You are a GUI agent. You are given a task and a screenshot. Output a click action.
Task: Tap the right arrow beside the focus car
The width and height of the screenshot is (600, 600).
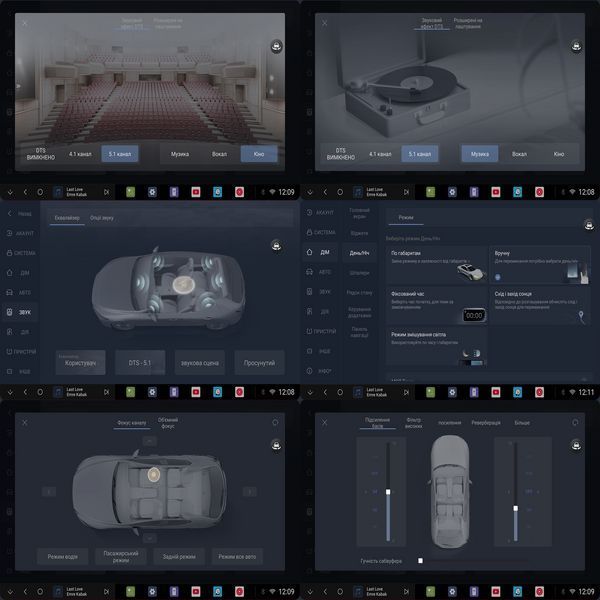tap(249, 491)
